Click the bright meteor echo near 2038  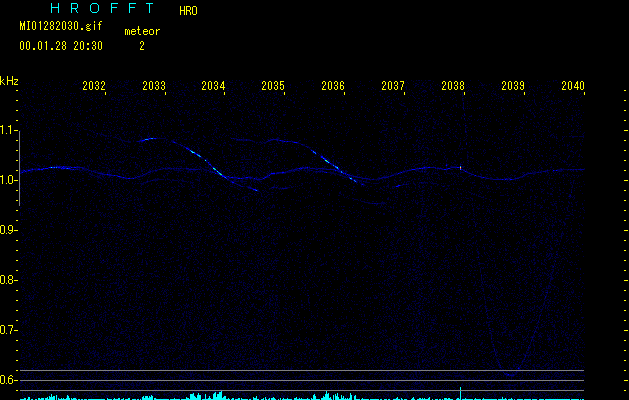pos(460,168)
